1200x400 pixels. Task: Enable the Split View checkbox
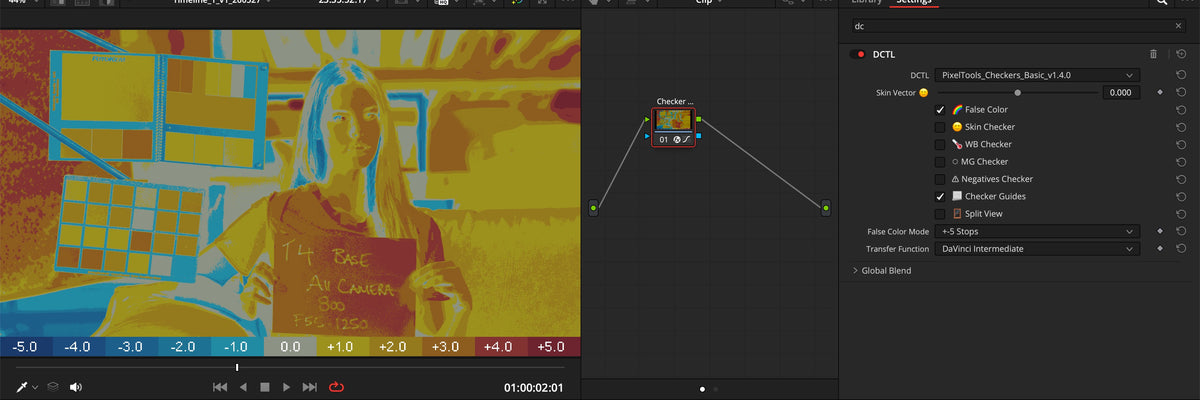pyautogui.click(x=940, y=213)
